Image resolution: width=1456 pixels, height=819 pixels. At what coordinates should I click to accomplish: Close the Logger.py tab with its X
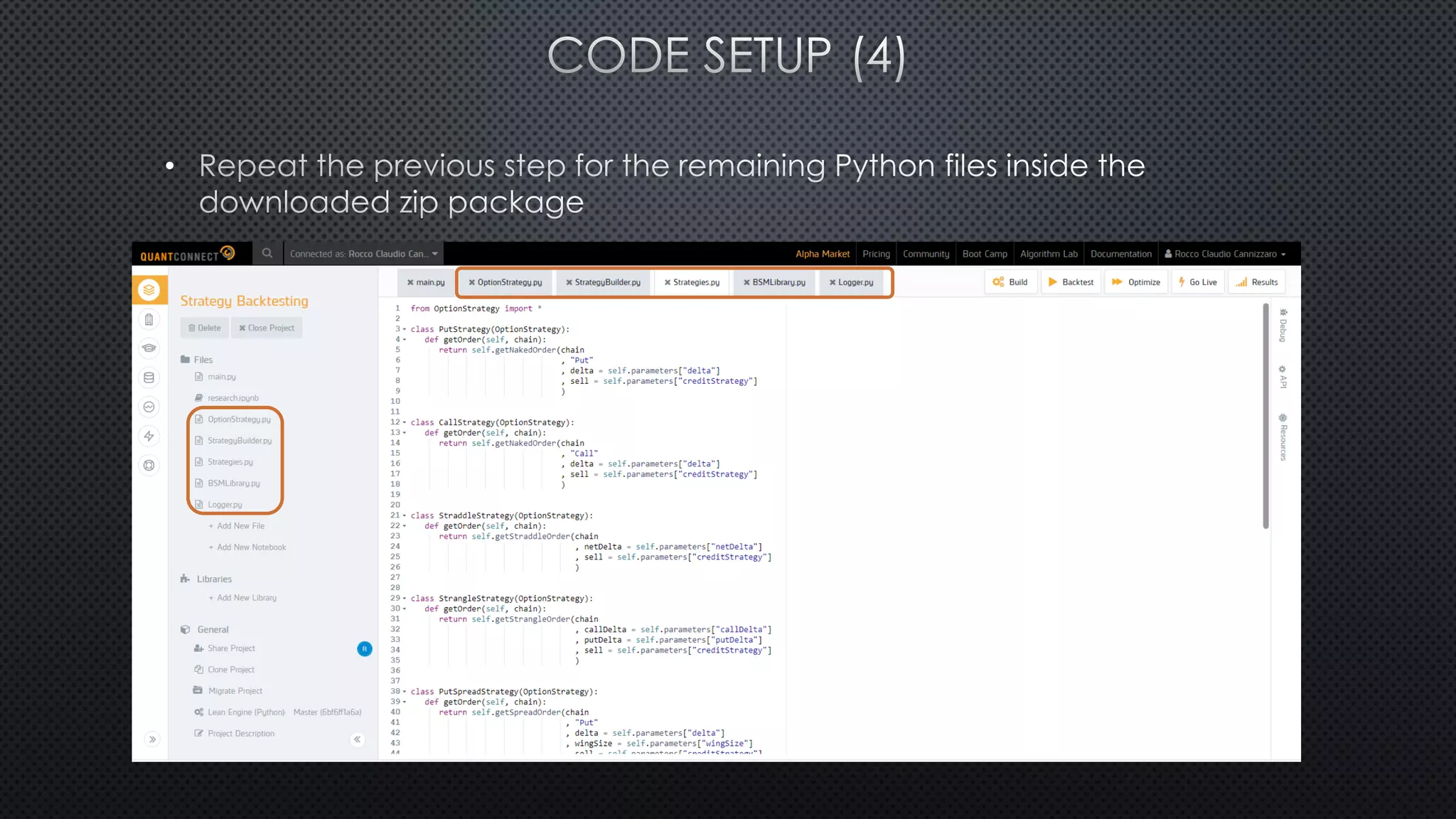(832, 282)
